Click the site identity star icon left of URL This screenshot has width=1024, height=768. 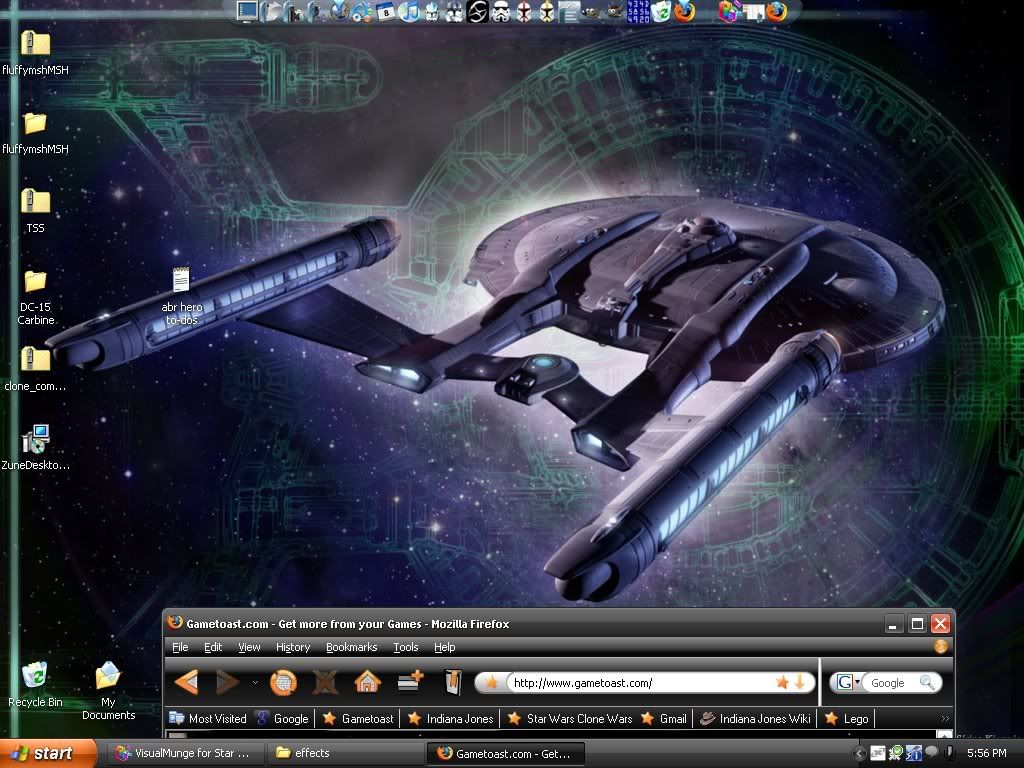[x=492, y=683]
